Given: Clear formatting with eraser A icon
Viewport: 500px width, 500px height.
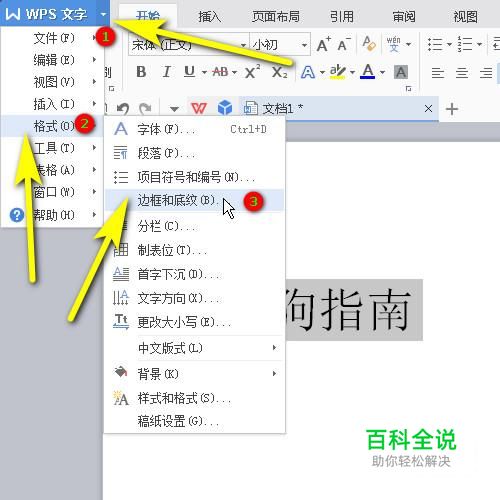Looking at the screenshot, I should [x=369, y=44].
